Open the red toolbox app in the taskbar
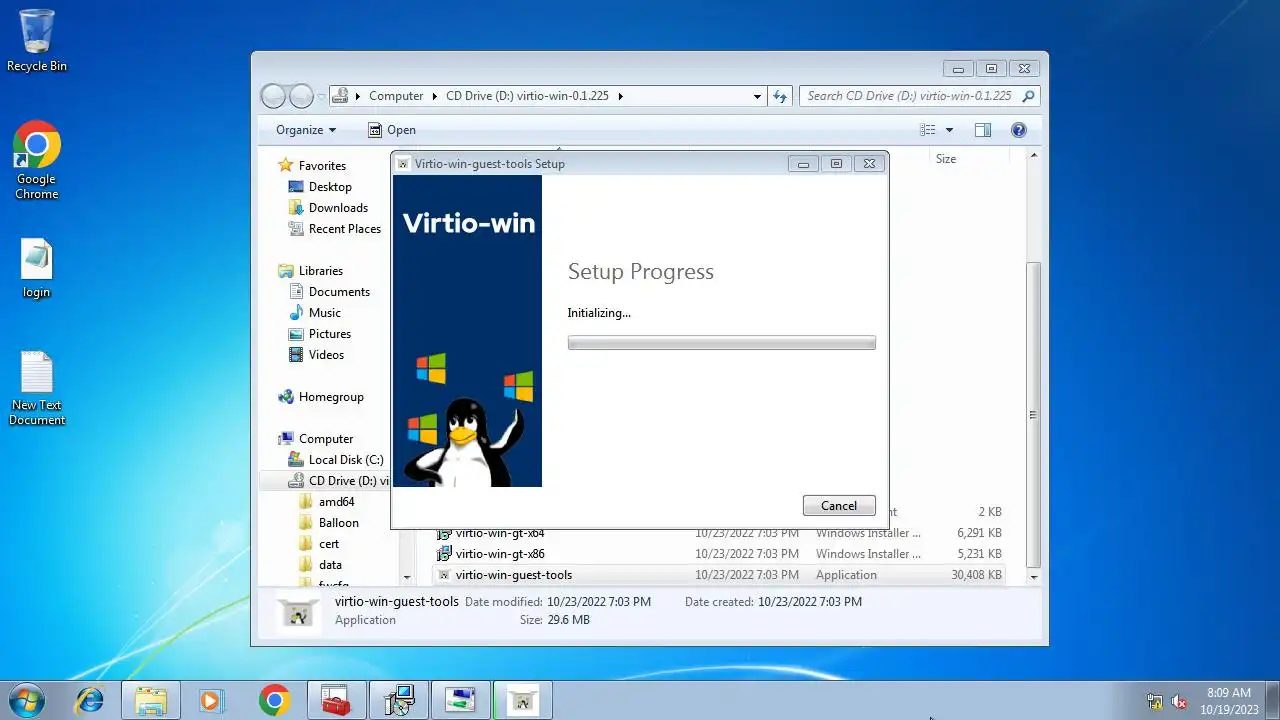This screenshot has height=720, width=1280. coord(336,700)
